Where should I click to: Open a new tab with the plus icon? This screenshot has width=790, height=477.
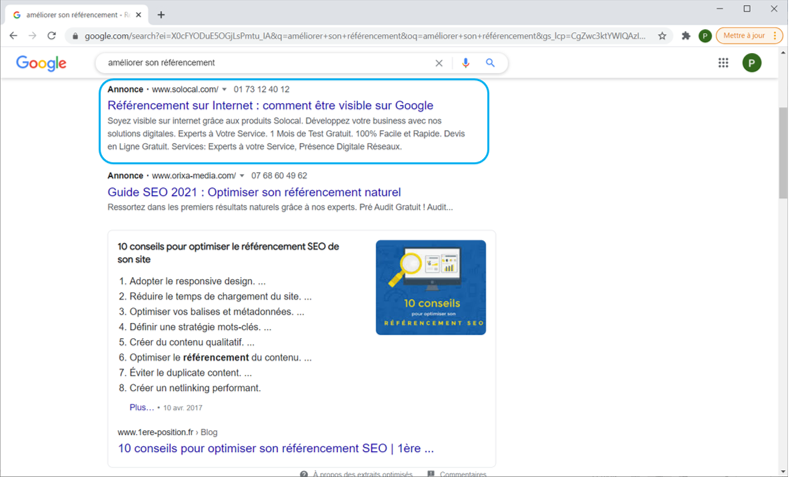coord(161,15)
